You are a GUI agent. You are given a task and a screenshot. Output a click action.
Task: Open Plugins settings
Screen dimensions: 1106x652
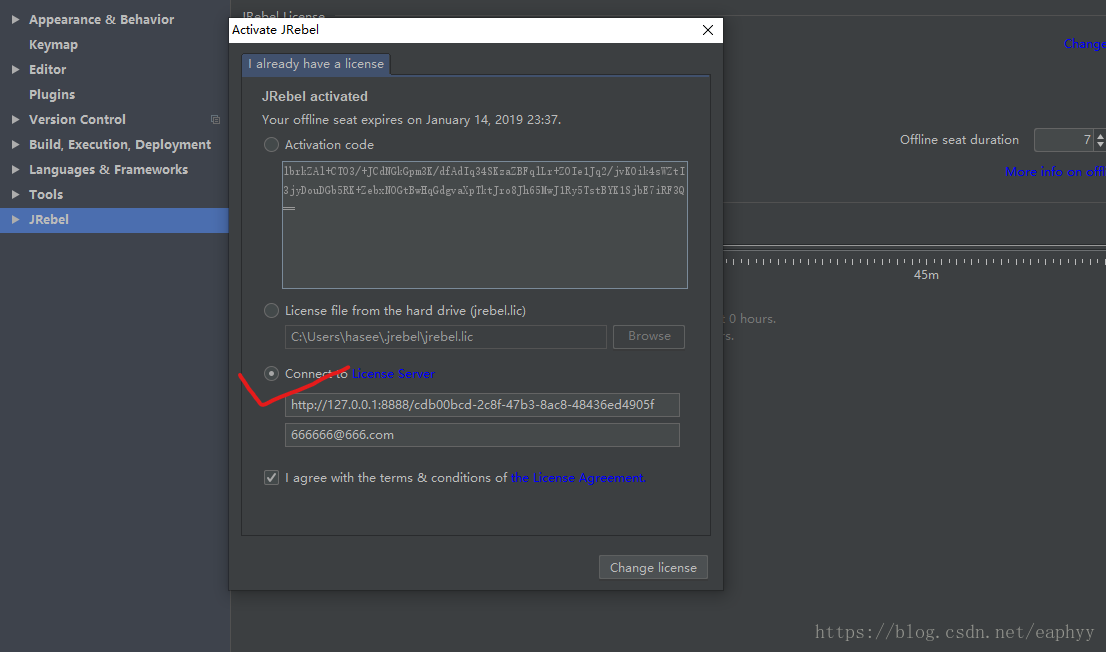[x=51, y=95]
